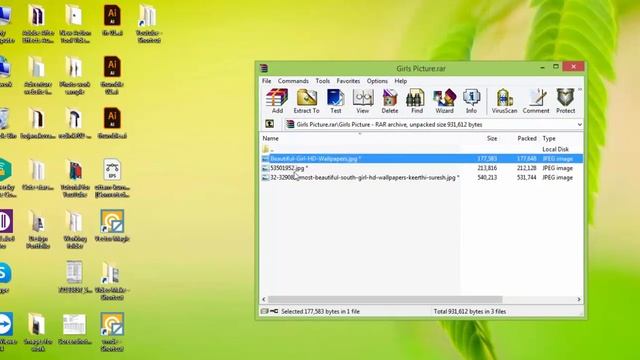
Task: Click the archive path address field
Action: [x=433, y=124]
